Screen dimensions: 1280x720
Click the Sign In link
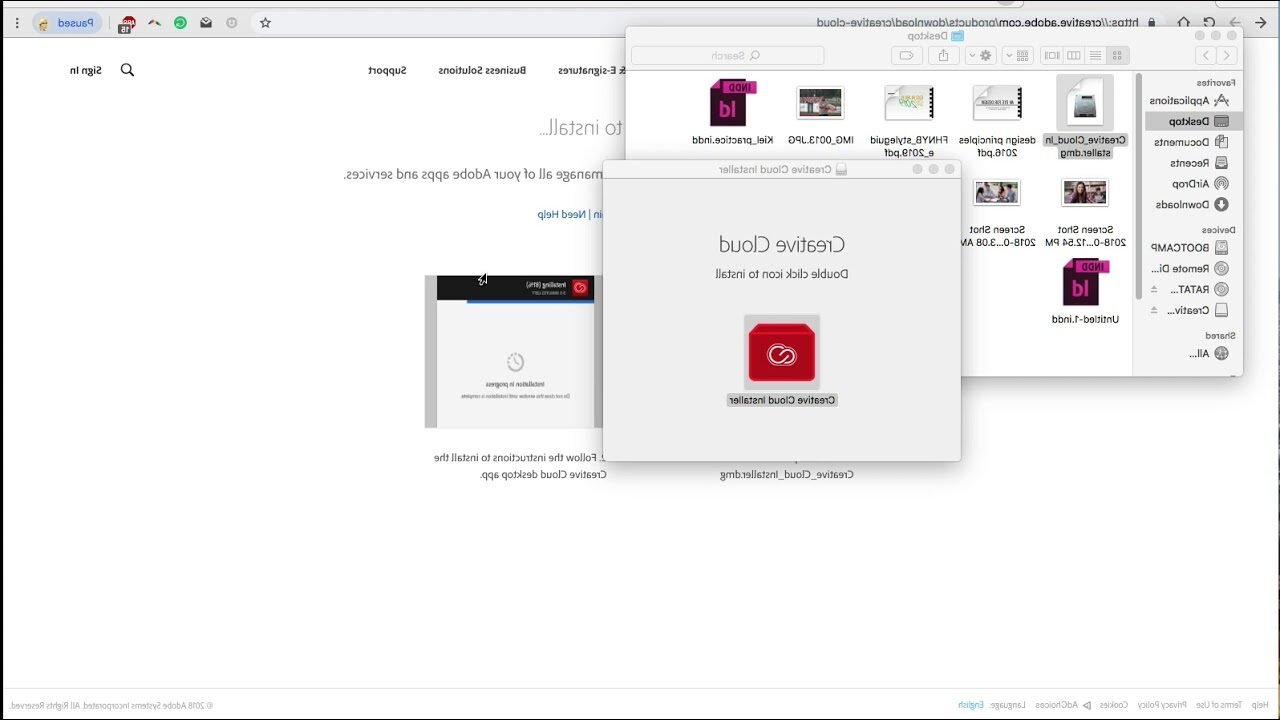point(86,70)
